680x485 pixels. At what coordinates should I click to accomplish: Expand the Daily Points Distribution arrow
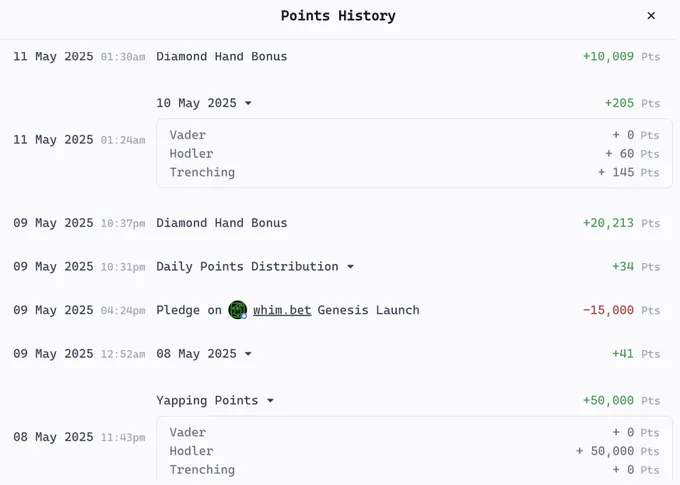[350, 266]
